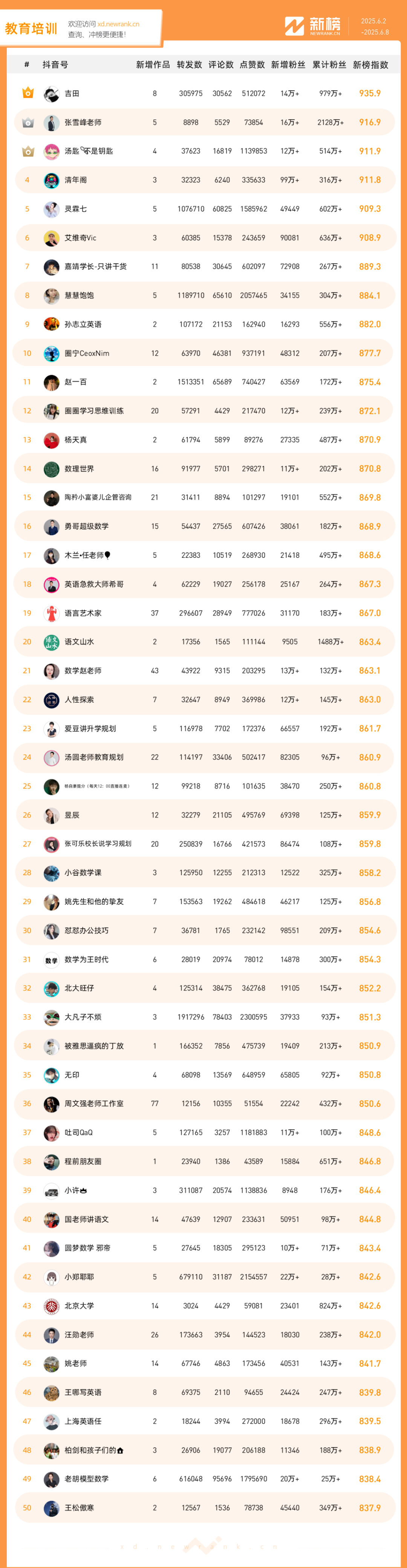Viewport: 407px width, 1568px height.
Task: Click the 935.9 index score
Action: point(370,94)
